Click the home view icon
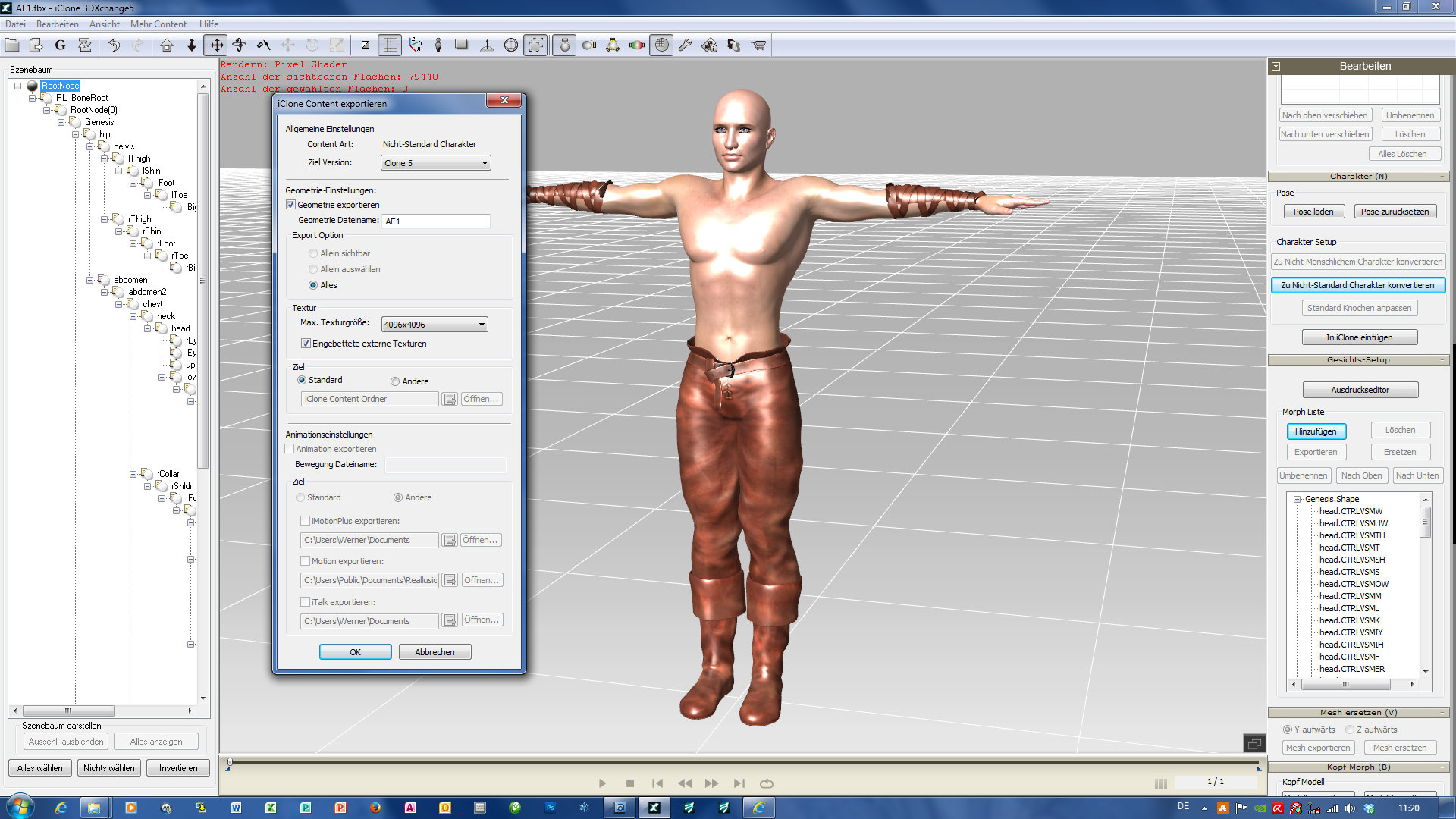Image resolution: width=1456 pixels, height=819 pixels. coord(167,45)
